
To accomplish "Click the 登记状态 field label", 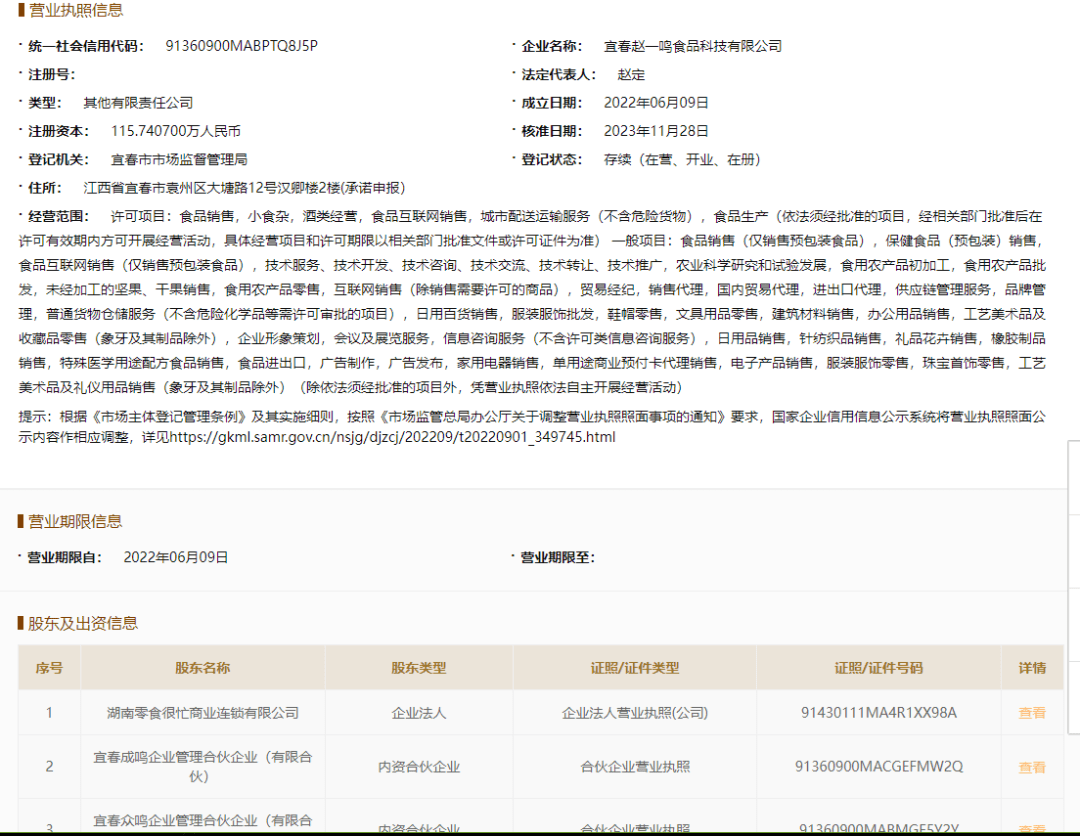I will coord(552,160).
